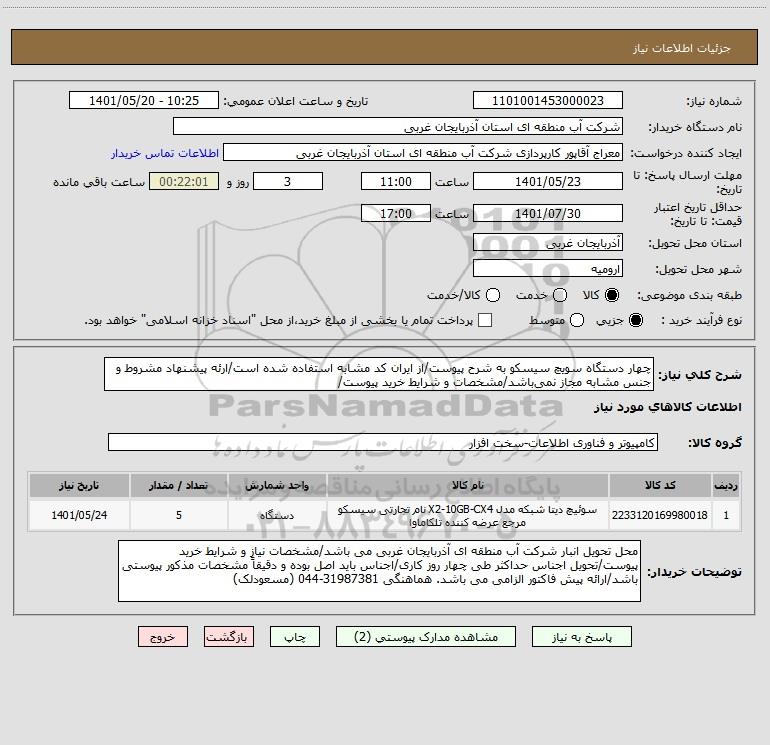Click the گروه کالا field
This screenshot has width=770, height=745.
click(383, 442)
